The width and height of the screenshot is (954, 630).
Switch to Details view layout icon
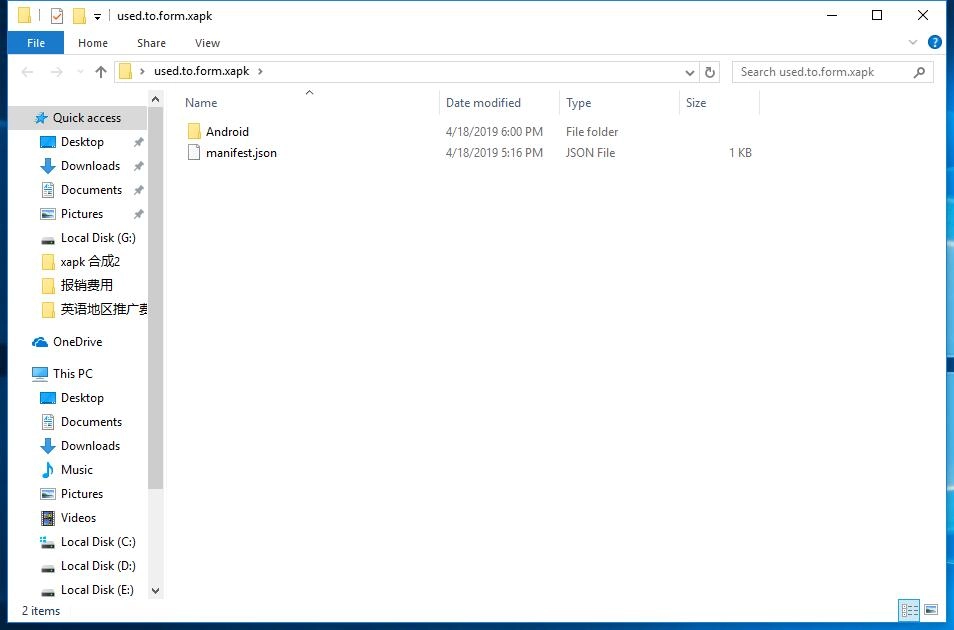point(909,610)
